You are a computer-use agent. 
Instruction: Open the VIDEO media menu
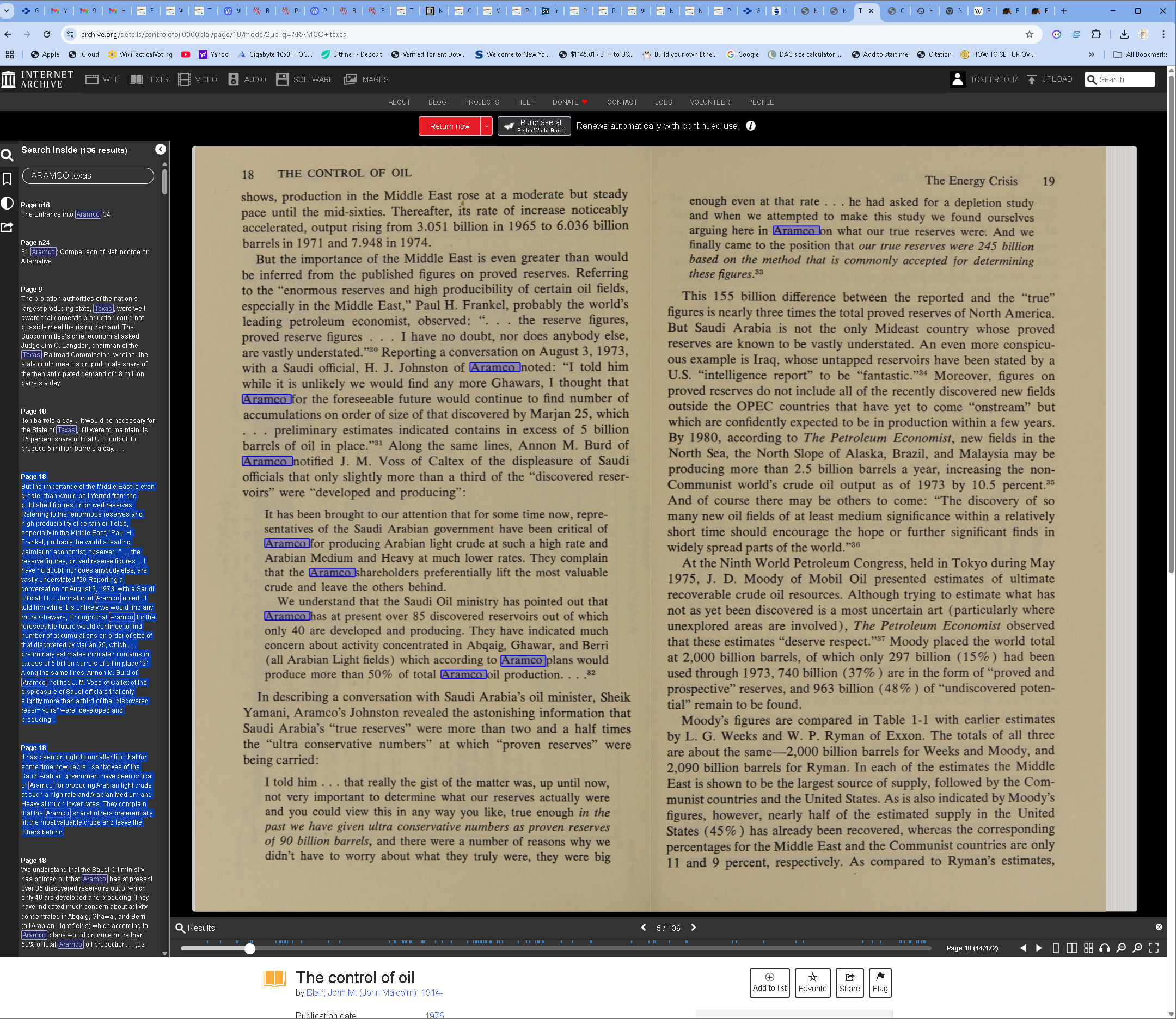pos(197,79)
